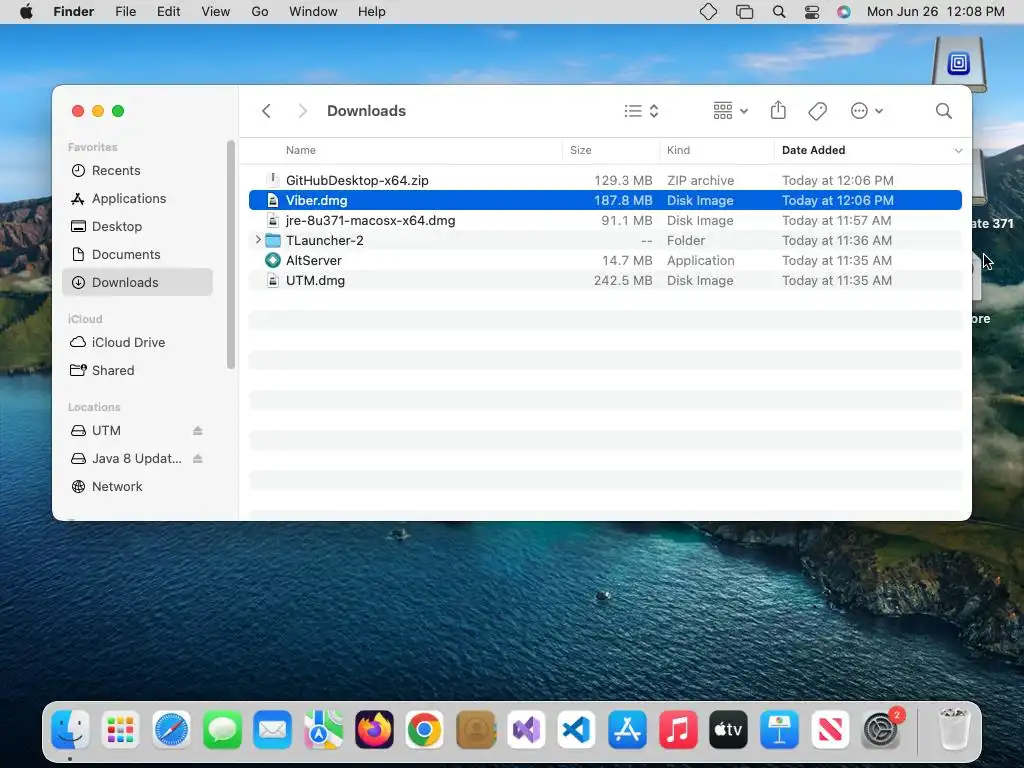Click the AltServer app icon in list
The image size is (1024, 768).
pos(273,261)
